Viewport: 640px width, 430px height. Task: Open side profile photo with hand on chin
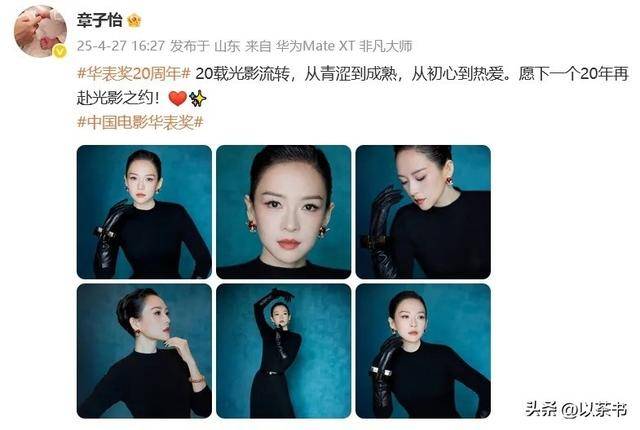click(144, 351)
